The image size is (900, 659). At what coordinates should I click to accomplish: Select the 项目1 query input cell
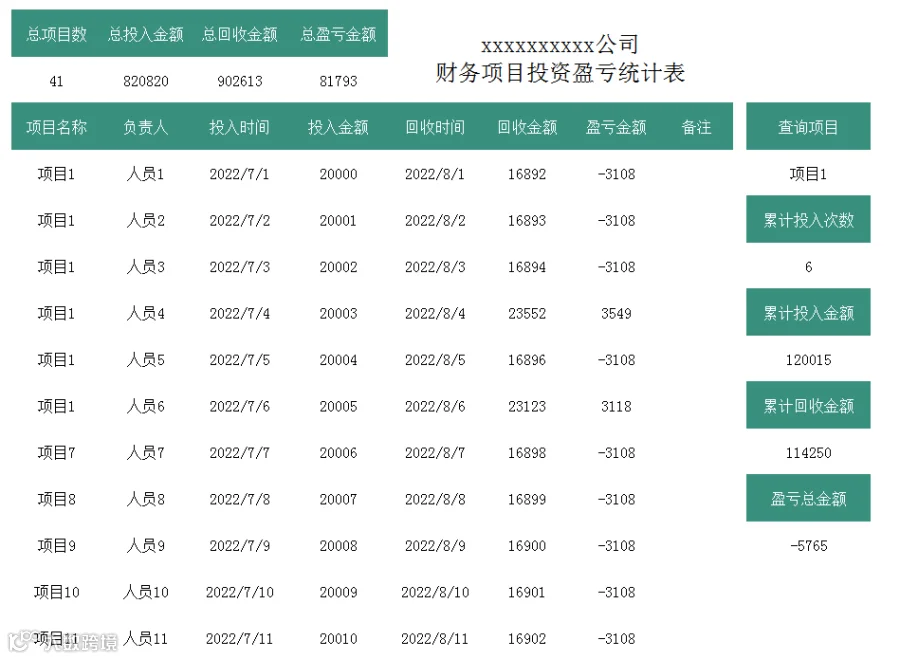[808, 174]
